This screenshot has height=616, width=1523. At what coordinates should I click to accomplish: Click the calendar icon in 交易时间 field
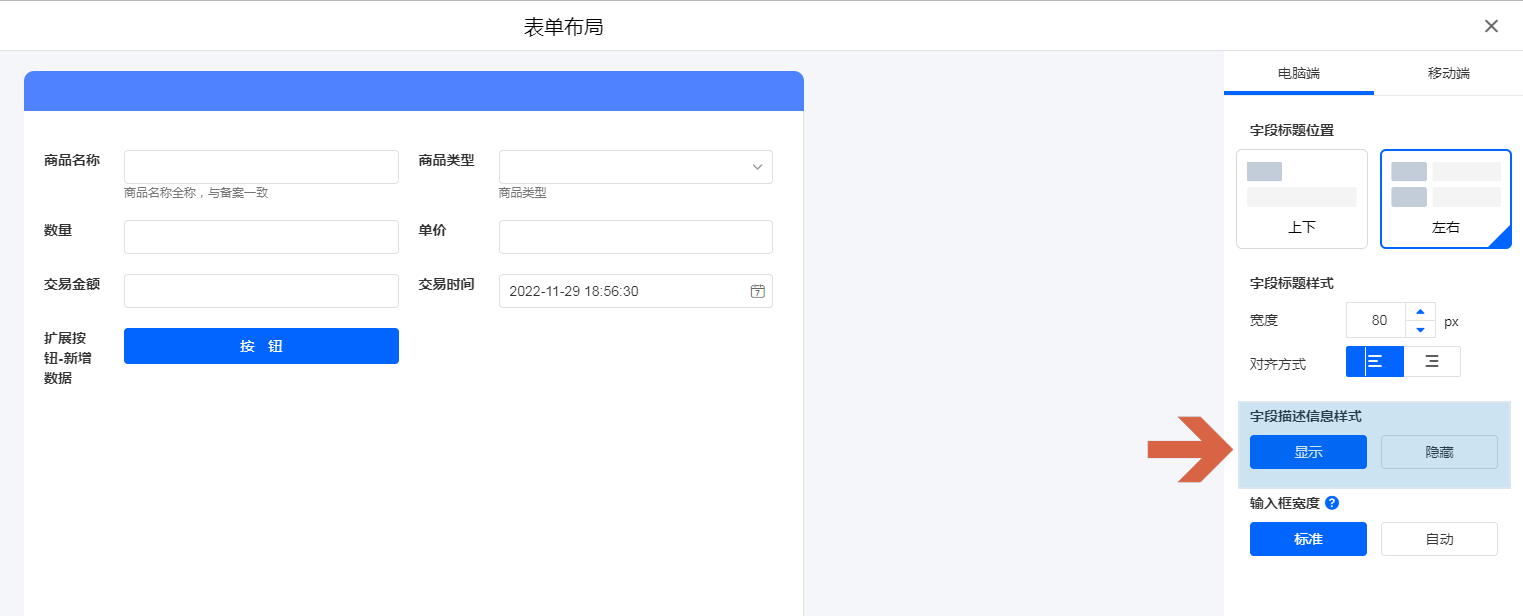click(757, 291)
